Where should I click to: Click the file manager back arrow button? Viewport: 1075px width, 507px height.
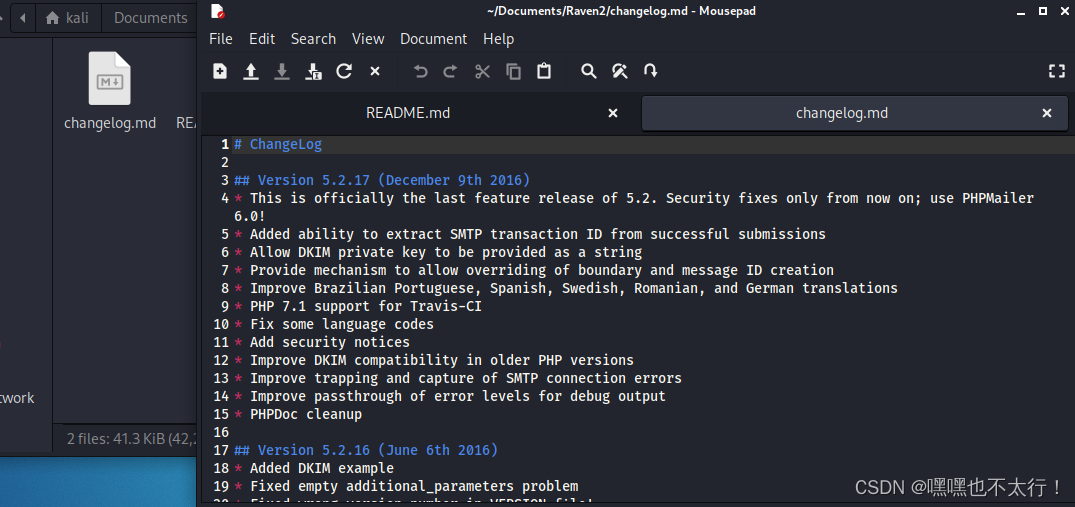(x=23, y=18)
